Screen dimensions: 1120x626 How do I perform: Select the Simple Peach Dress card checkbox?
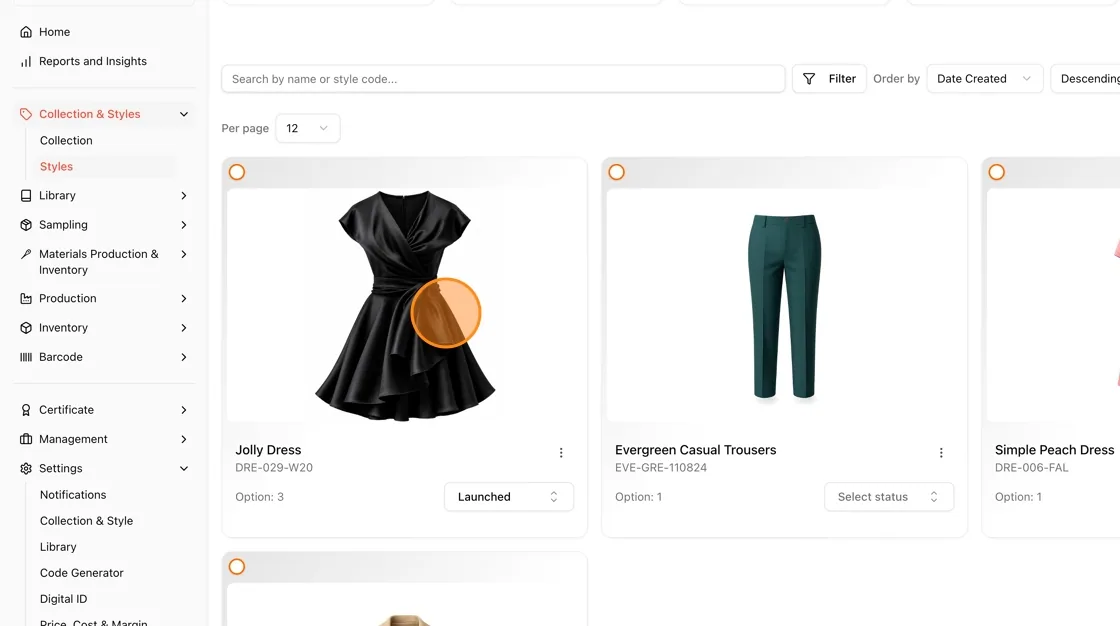pos(996,172)
